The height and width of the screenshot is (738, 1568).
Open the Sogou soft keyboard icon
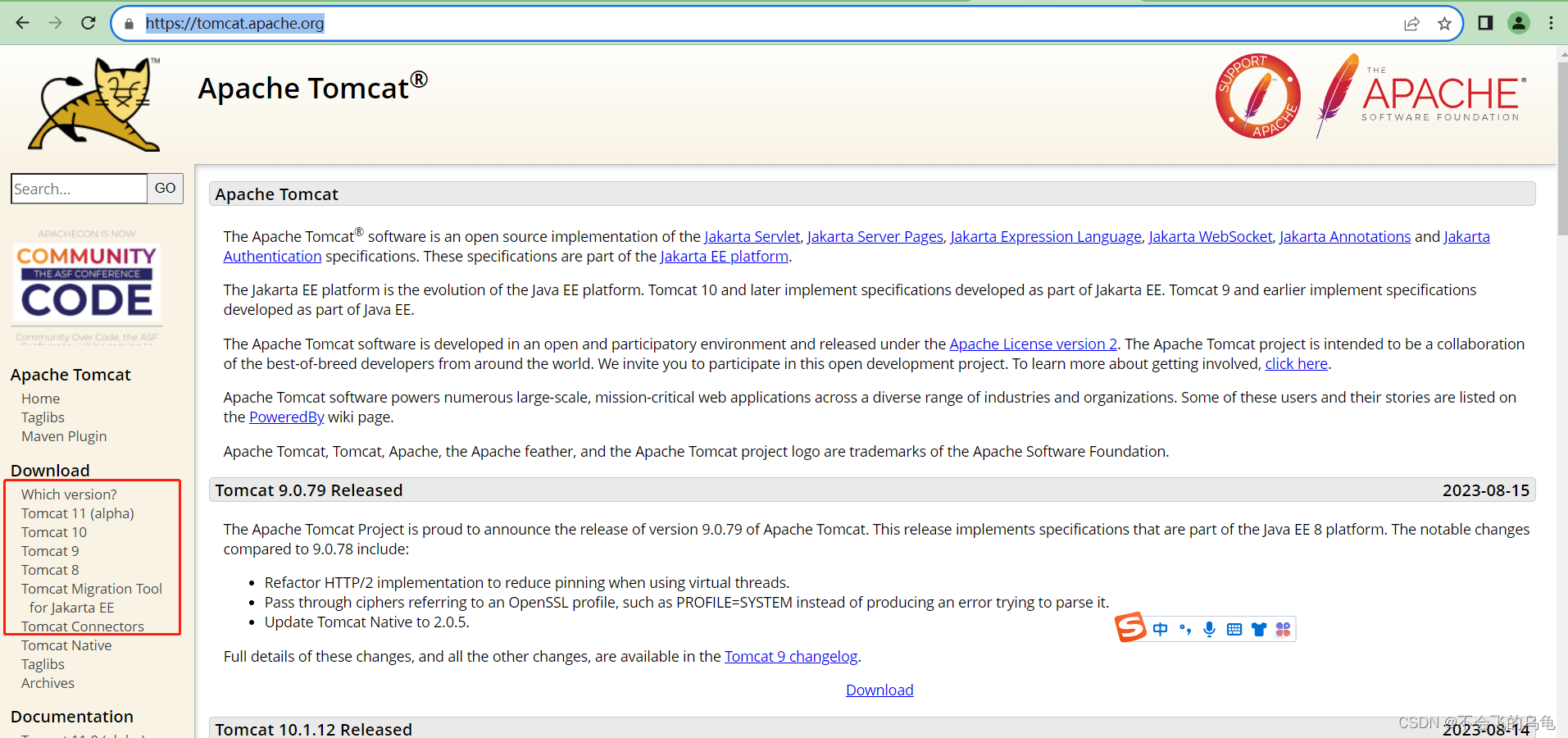pos(1234,630)
